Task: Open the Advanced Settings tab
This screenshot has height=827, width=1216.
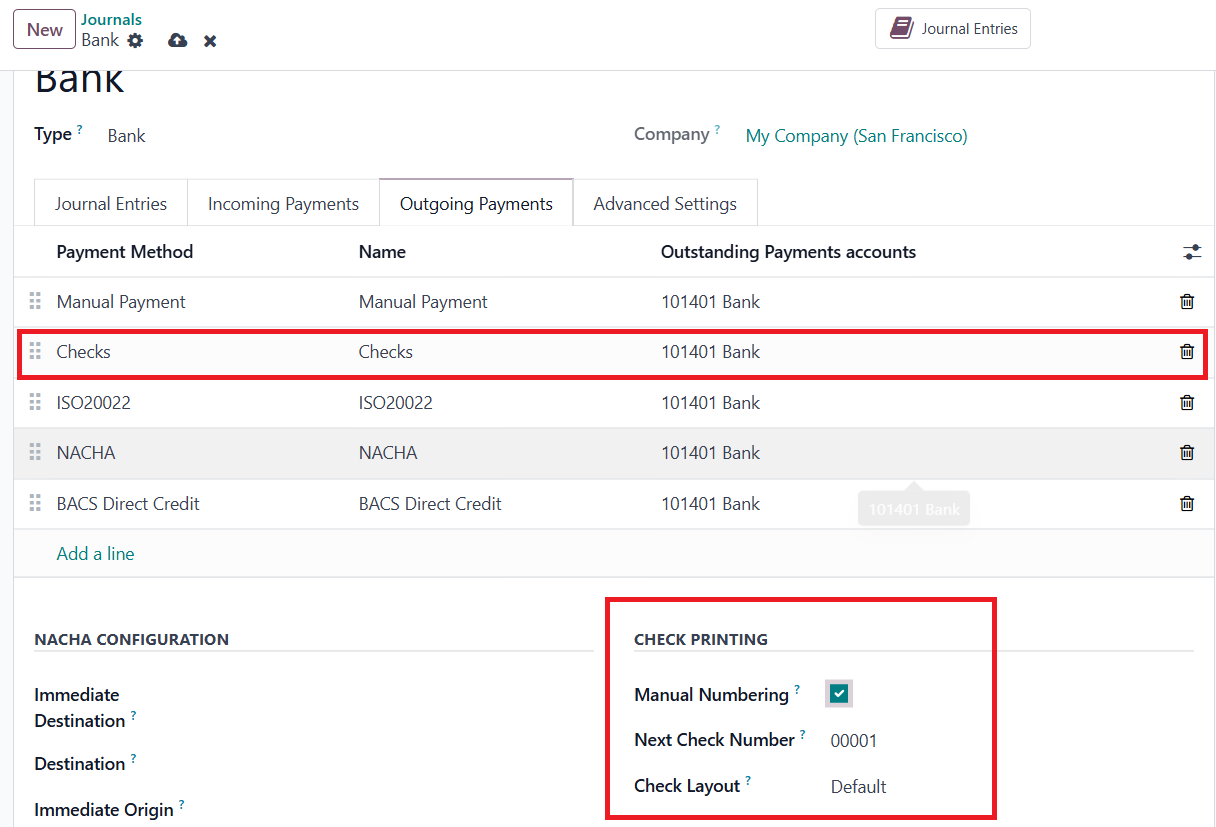Action: pyautogui.click(x=665, y=204)
